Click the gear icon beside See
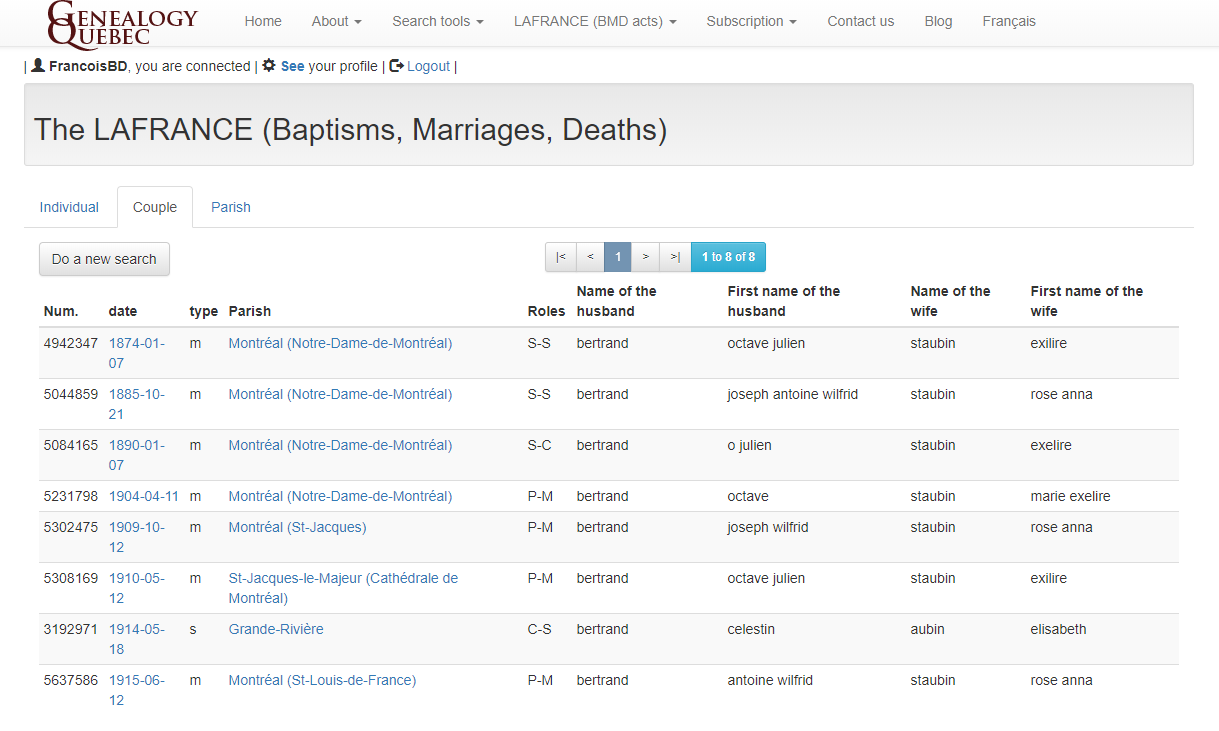This screenshot has height=731, width=1219. tap(269, 65)
